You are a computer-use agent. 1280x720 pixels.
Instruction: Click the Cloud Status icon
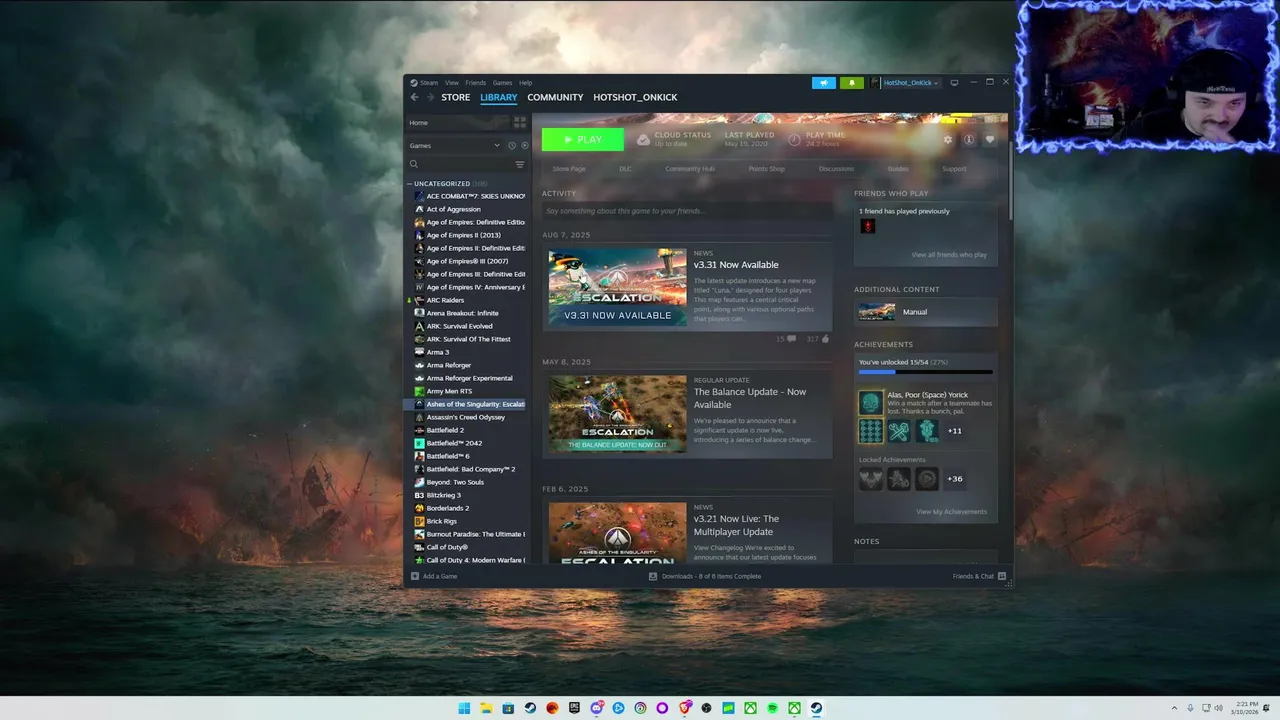pyautogui.click(x=643, y=139)
